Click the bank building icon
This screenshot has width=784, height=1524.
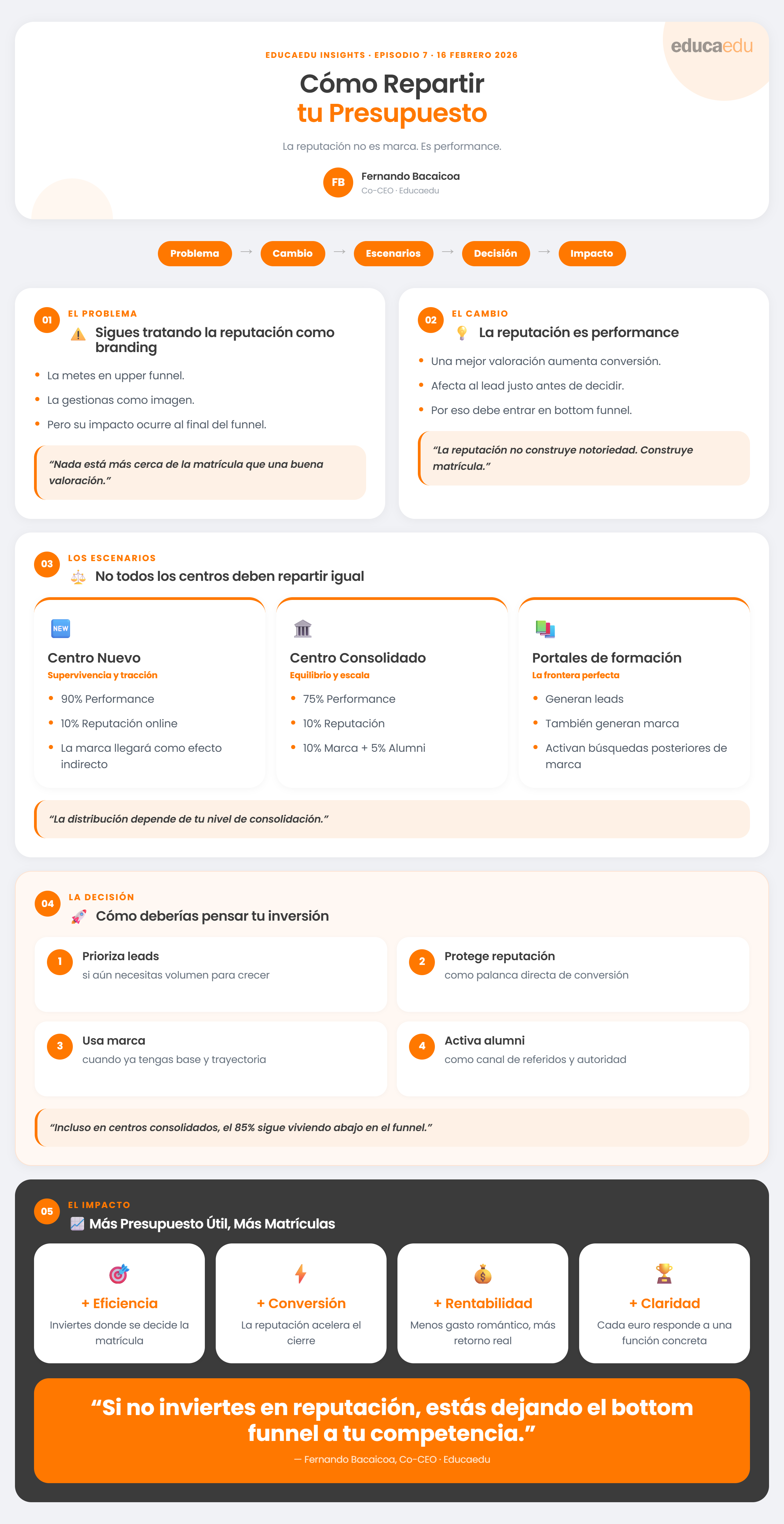click(x=303, y=628)
